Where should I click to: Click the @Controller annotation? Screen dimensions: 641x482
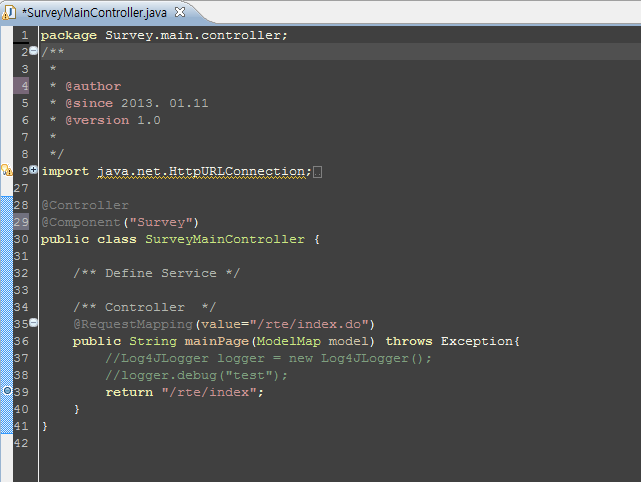click(x=85, y=205)
